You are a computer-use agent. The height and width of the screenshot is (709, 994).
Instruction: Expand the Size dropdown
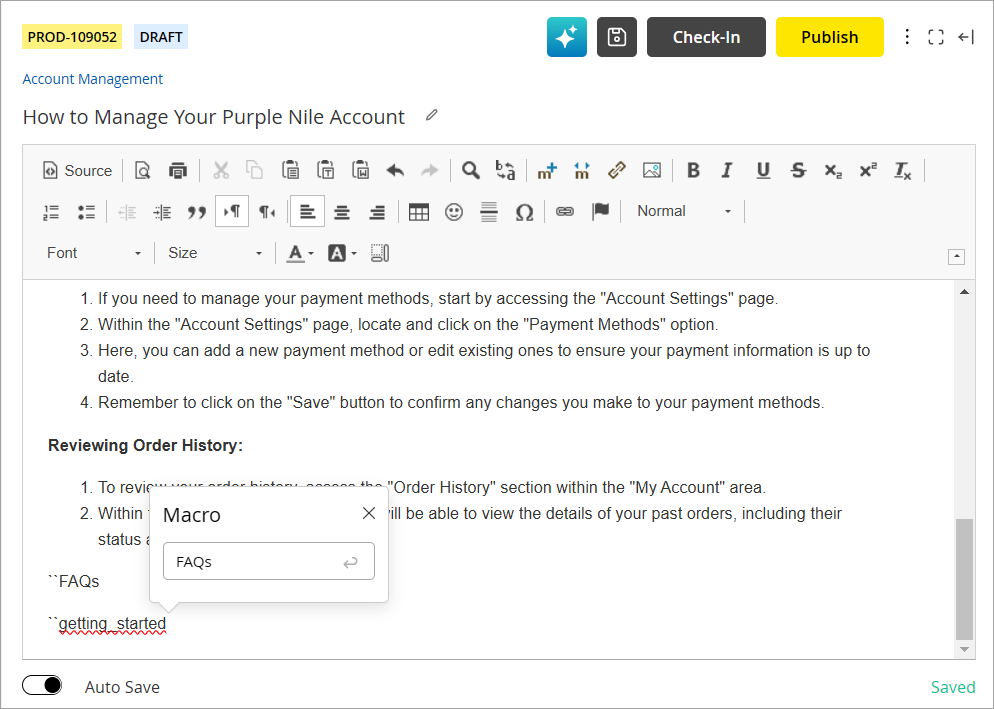(x=214, y=253)
